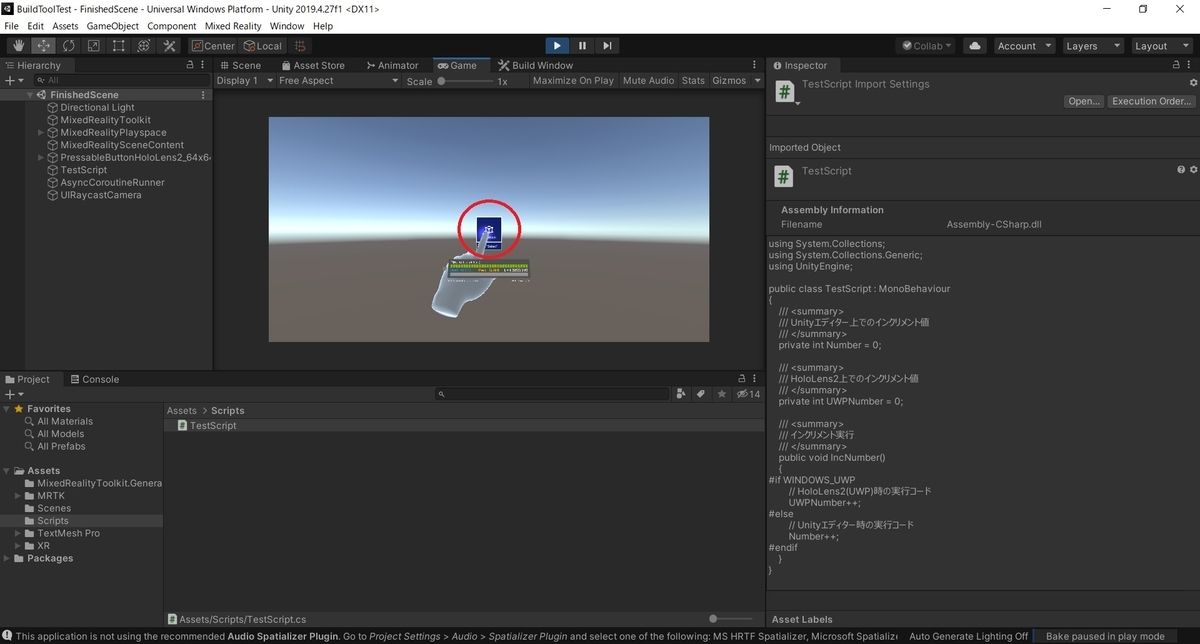Open the Mixed Reality menu
The height and width of the screenshot is (644, 1200).
[x=233, y=26]
